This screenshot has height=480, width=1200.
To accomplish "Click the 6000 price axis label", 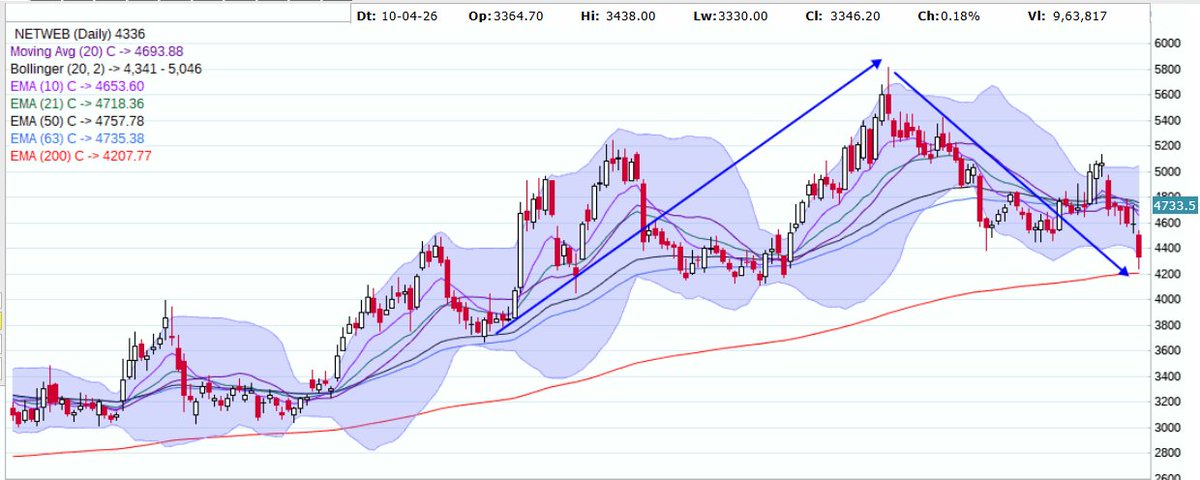I will pyautogui.click(x=1168, y=43).
